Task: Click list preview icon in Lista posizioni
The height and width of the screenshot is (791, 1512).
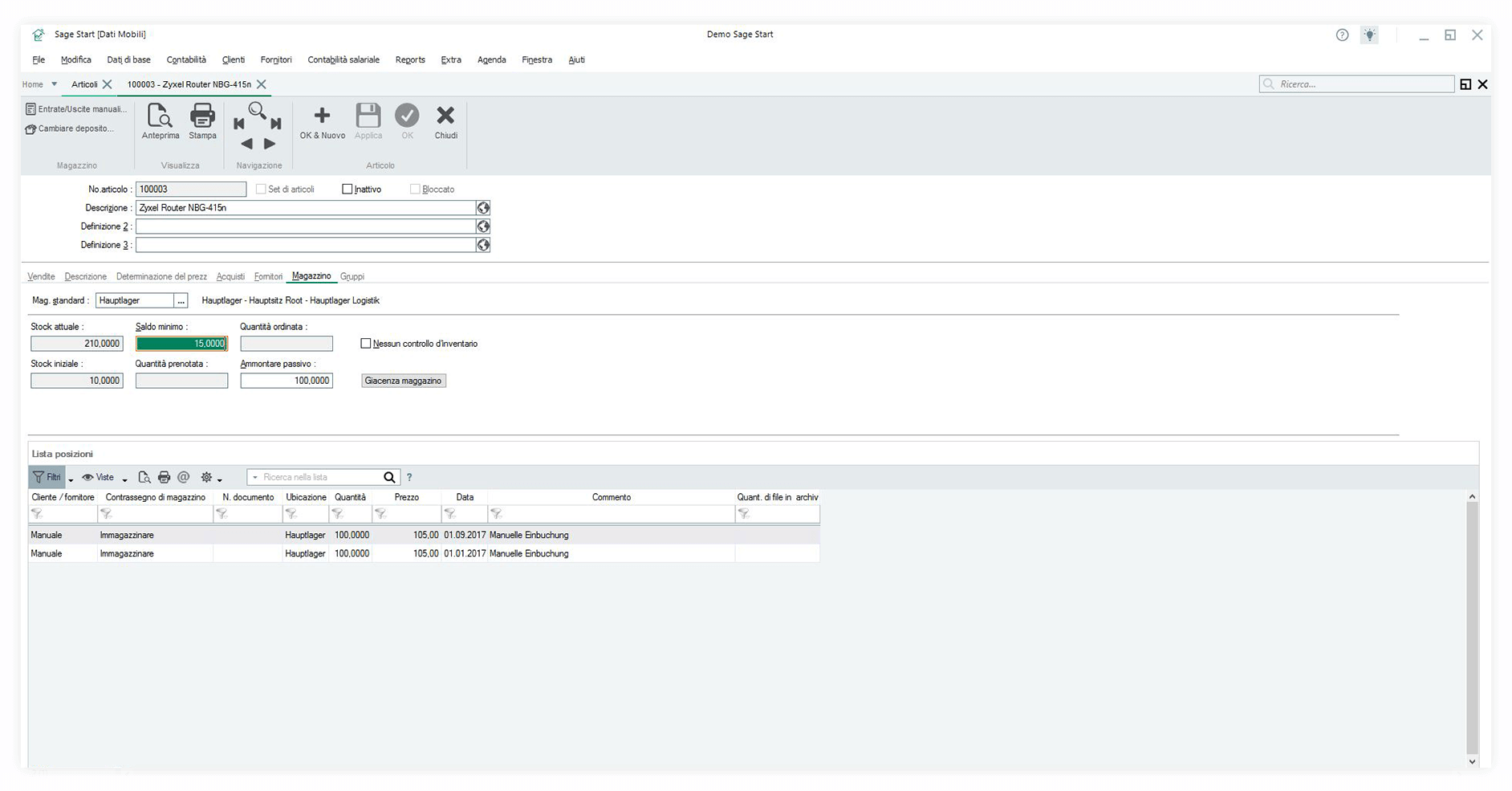Action: [144, 477]
